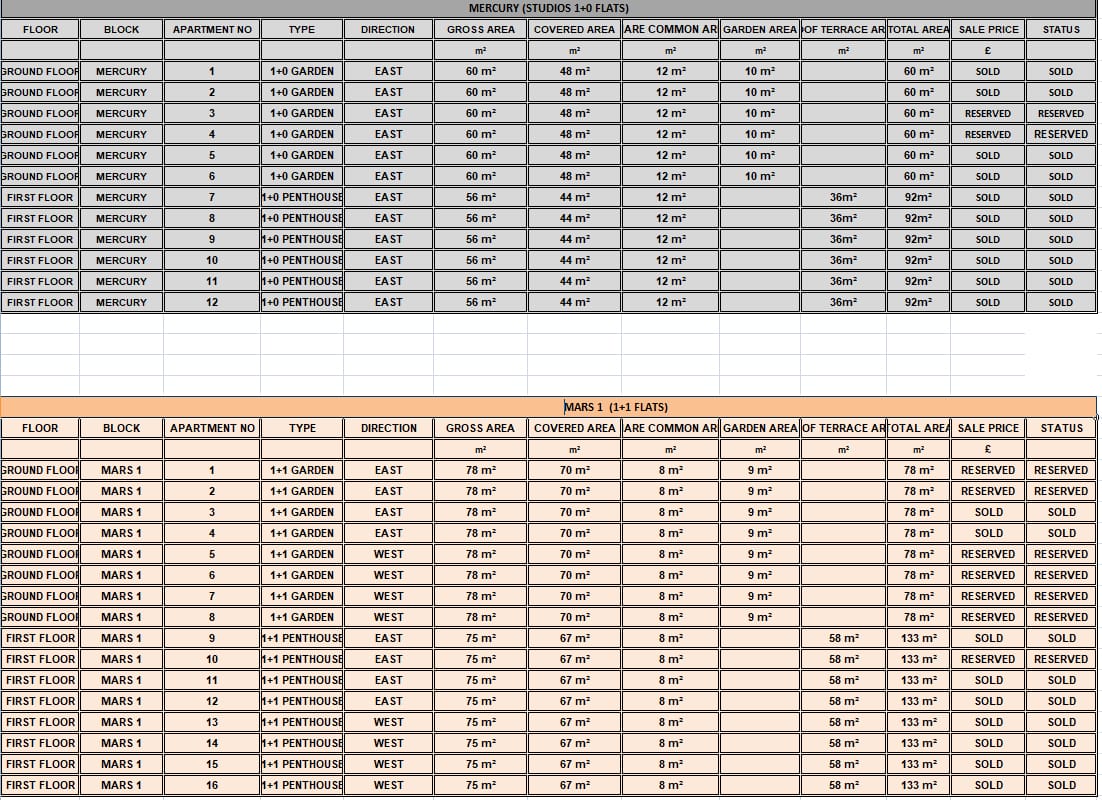Select the gross area cell for Mercury apartment 10
Viewport: 1102px width, 800px height.
(481, 260)
